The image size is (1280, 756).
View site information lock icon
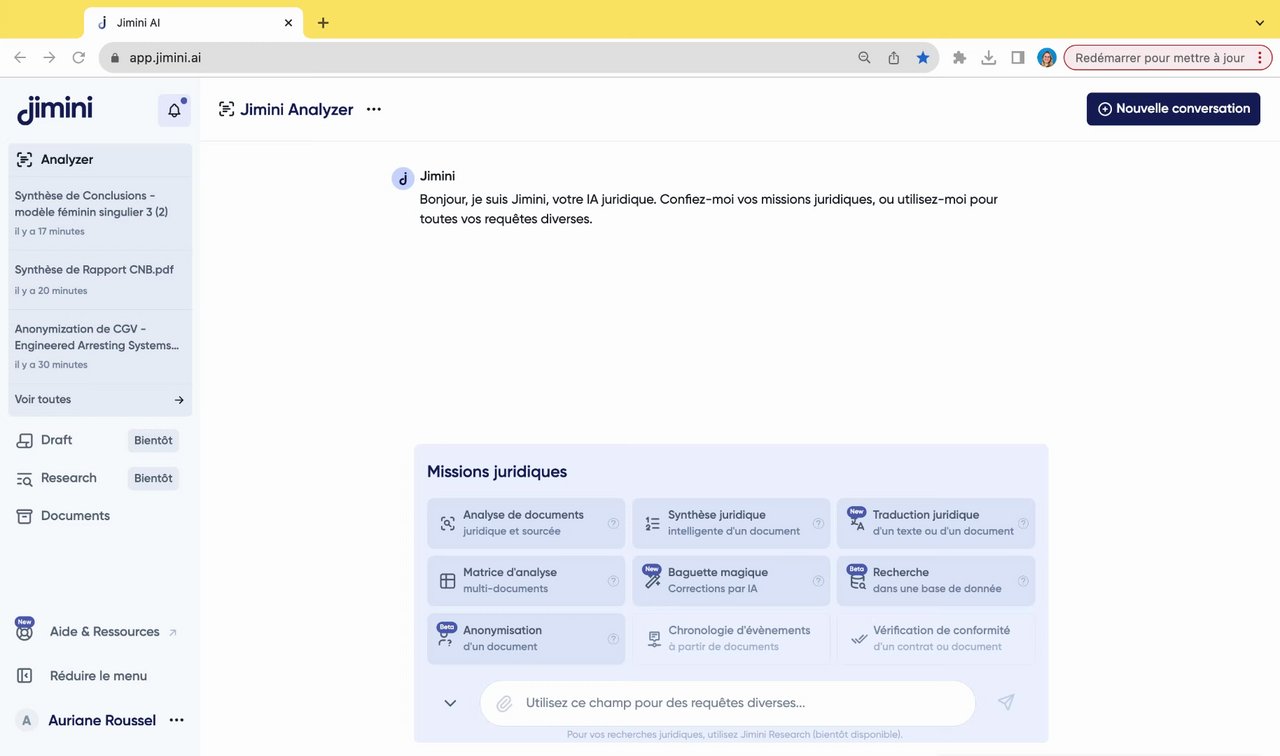(115, 58)
